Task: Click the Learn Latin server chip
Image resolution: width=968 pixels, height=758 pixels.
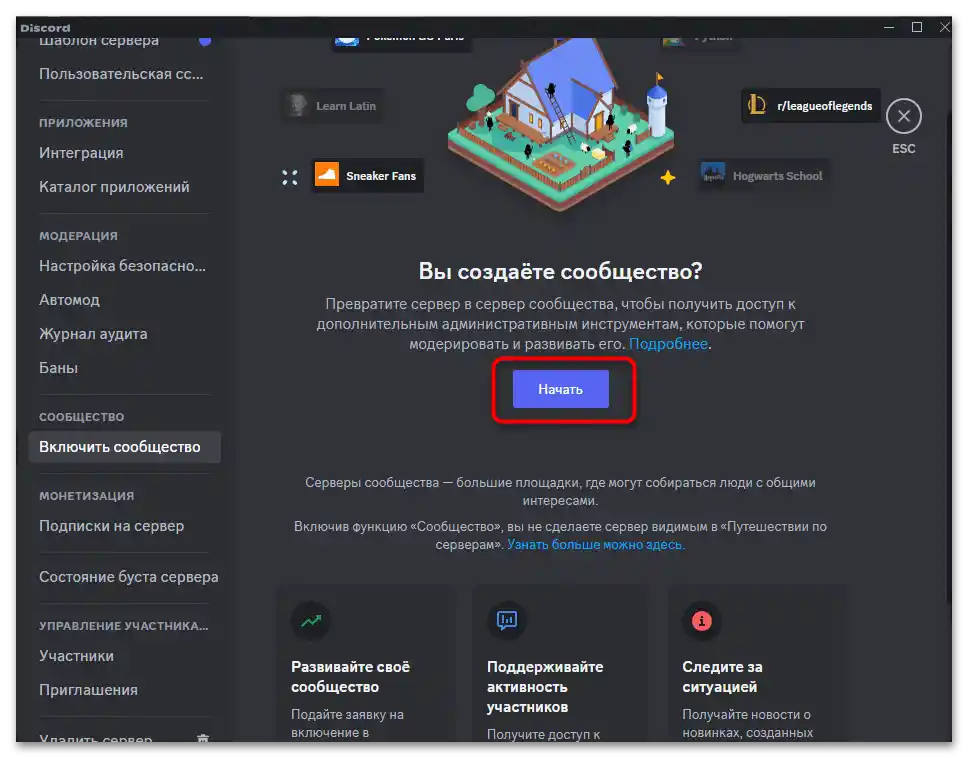Action: (x=332, y=106)
